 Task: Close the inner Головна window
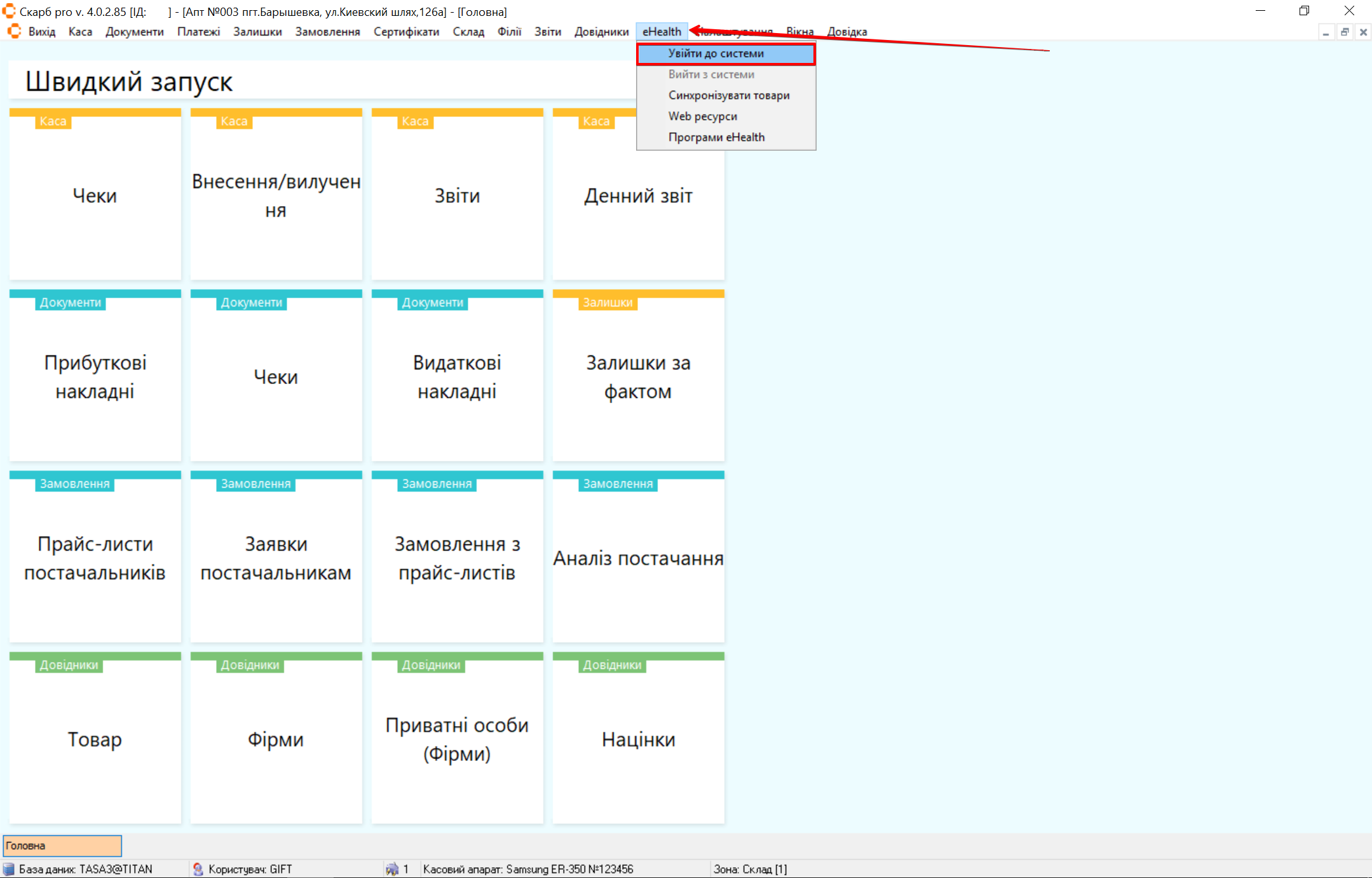(x=1363, y=32)
